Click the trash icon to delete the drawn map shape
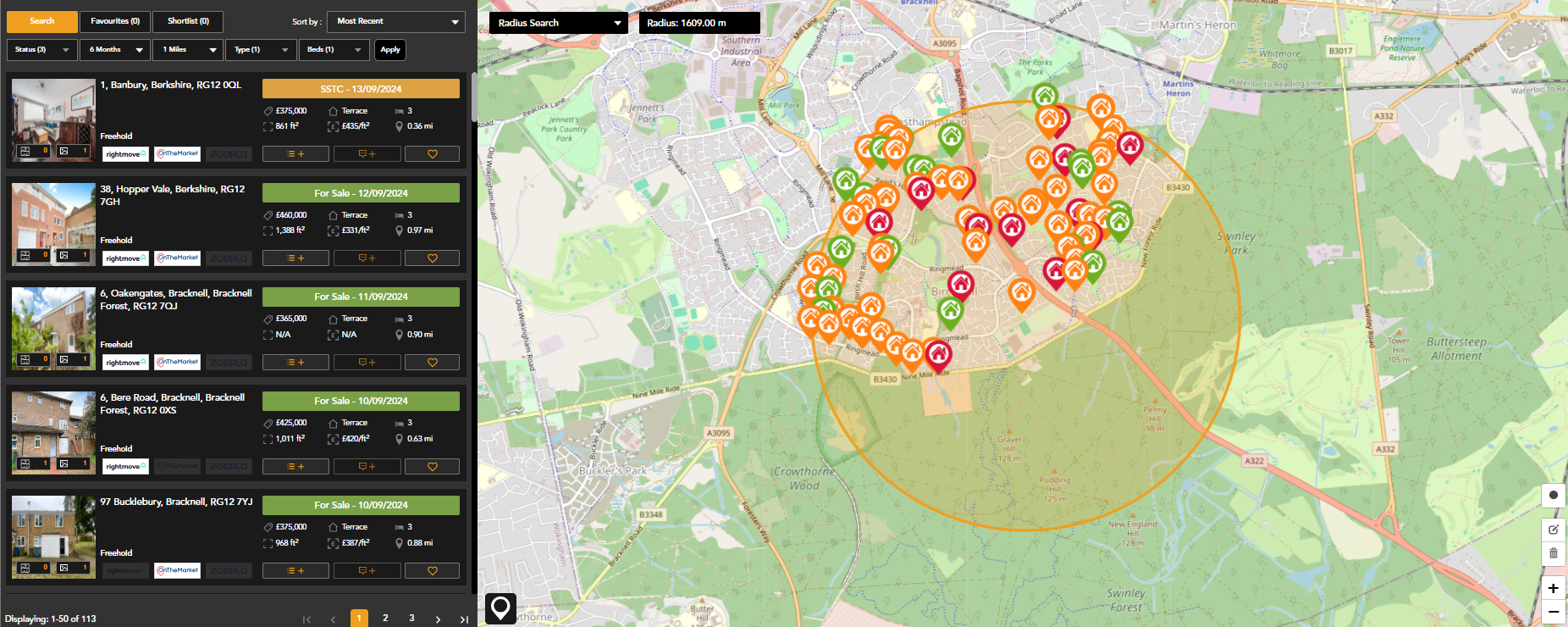 click(x=1553, y=553)
